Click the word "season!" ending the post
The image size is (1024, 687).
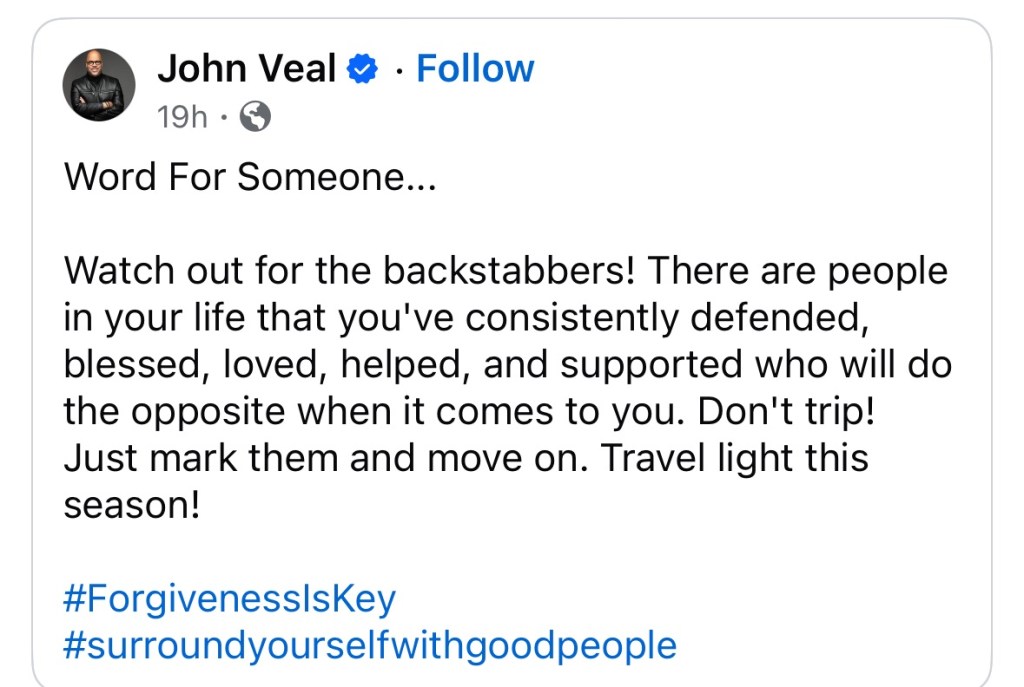point(132,505)
